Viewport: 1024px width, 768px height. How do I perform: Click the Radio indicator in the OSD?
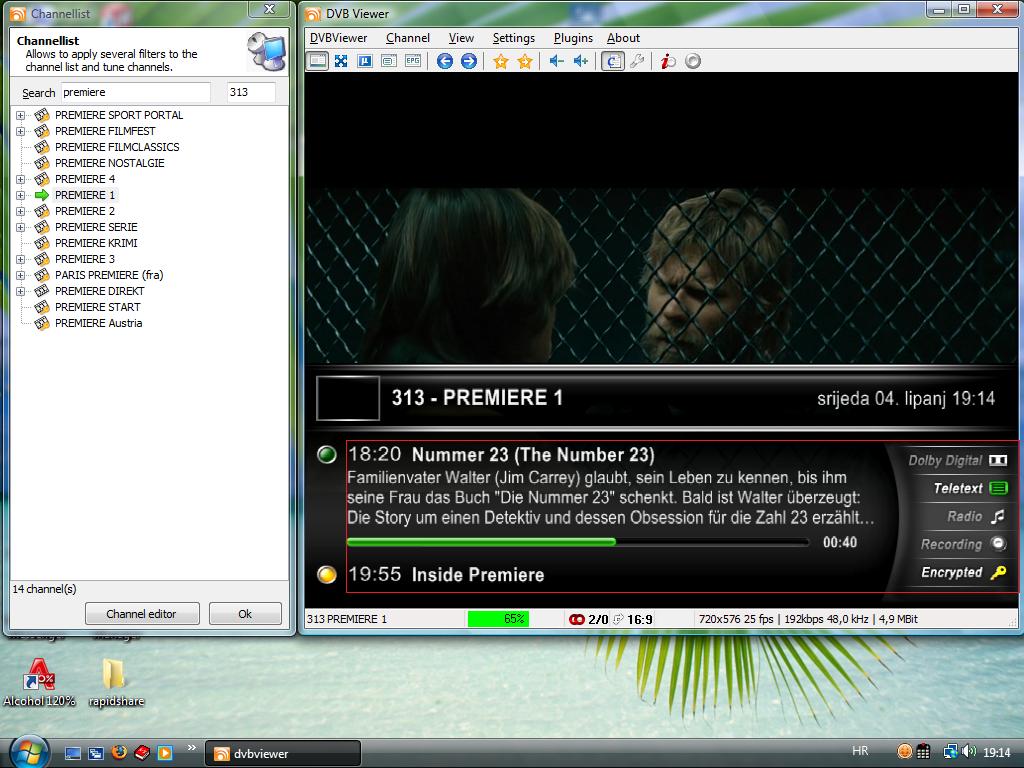[976, 517]
